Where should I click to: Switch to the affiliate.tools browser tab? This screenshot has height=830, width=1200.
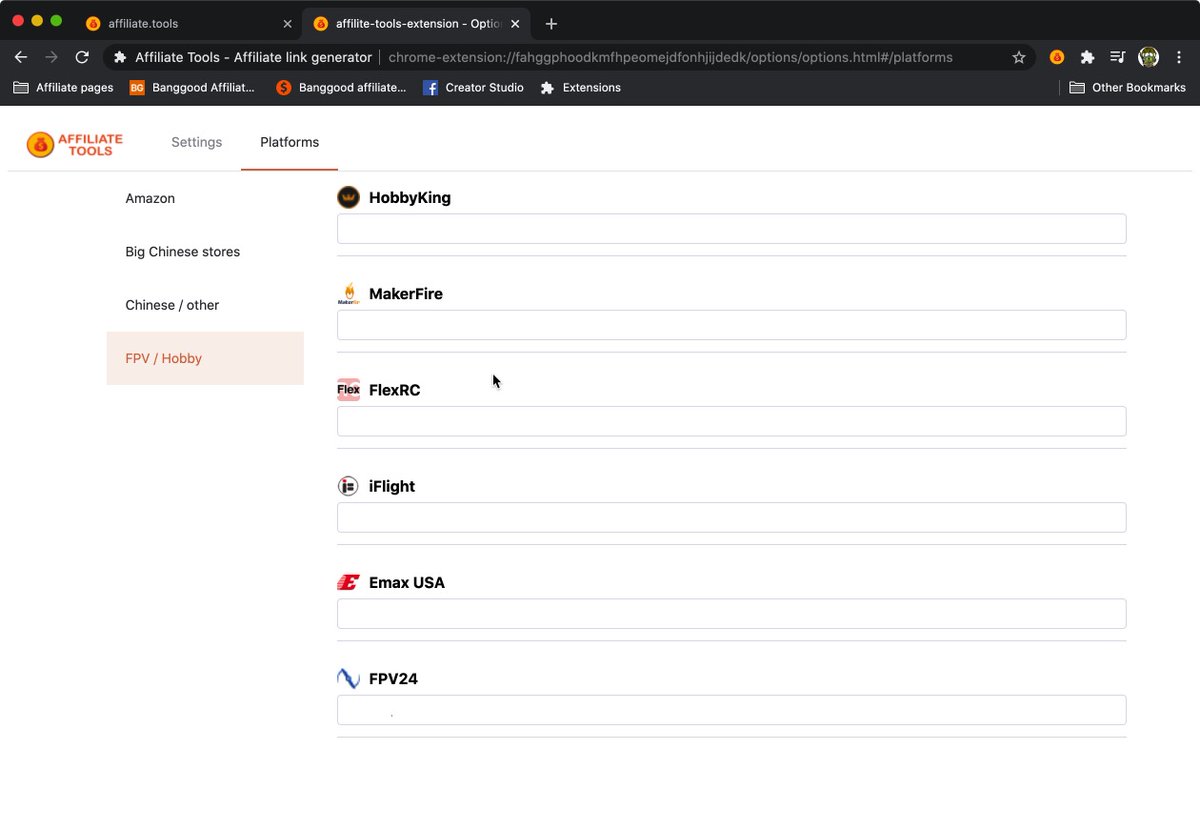(x=187, y=23)
